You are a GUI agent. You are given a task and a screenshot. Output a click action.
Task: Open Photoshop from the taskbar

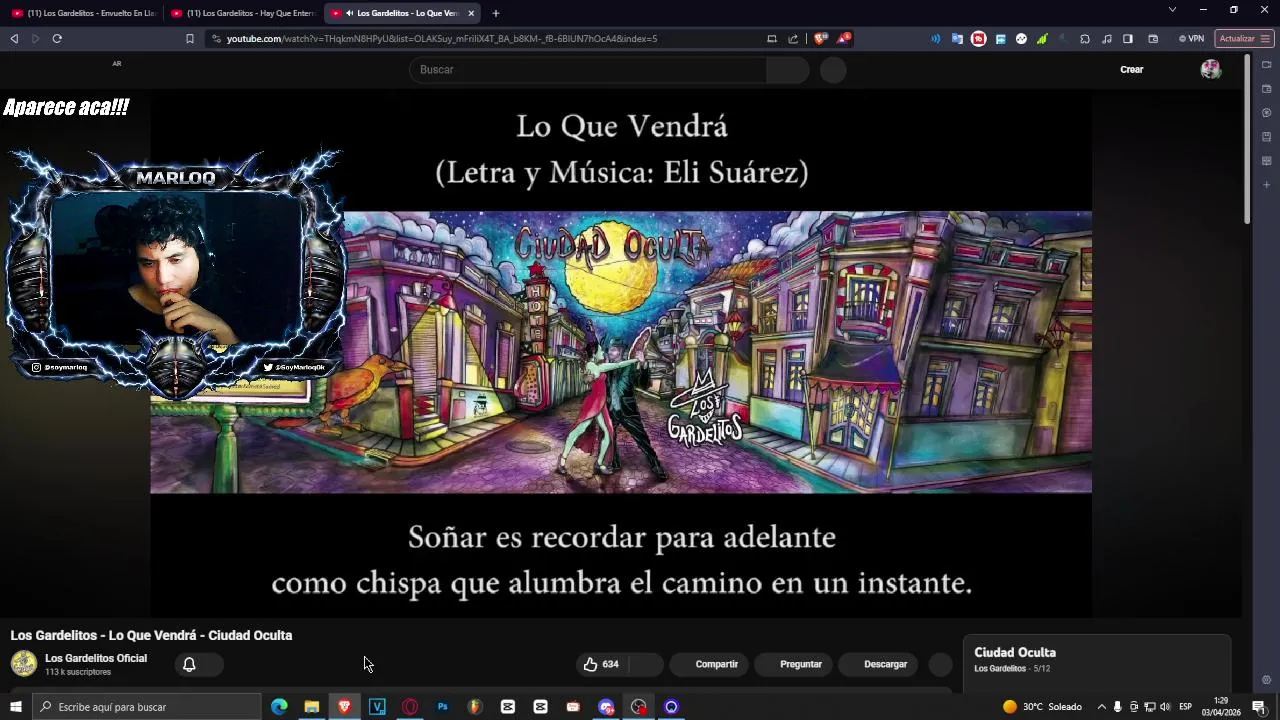[x=442, y=707]
